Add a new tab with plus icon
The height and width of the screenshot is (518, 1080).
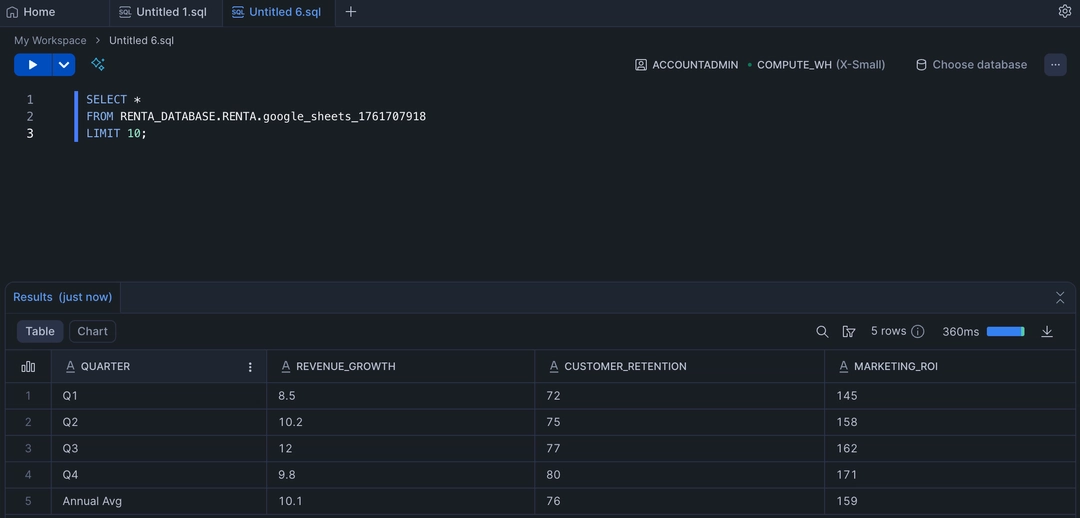click(x=350, y=12)
